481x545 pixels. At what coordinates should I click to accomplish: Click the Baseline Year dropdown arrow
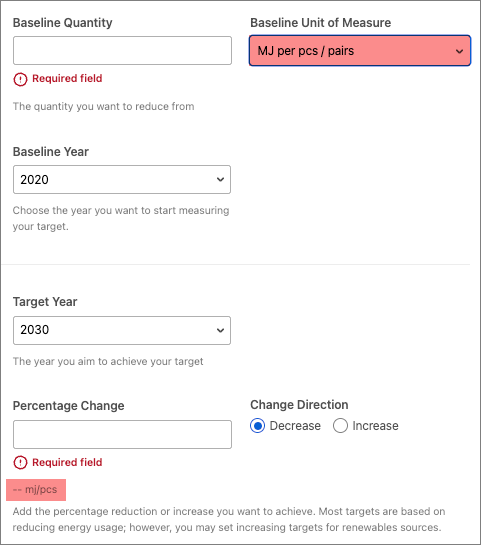(x=220, y=179)
